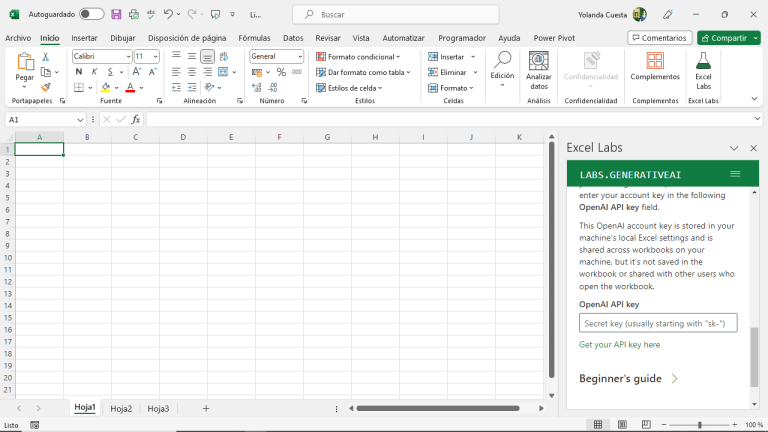Switch to sheet Hoja2
The width and height of the screenshot is (768, 432).
coord(121,408)
